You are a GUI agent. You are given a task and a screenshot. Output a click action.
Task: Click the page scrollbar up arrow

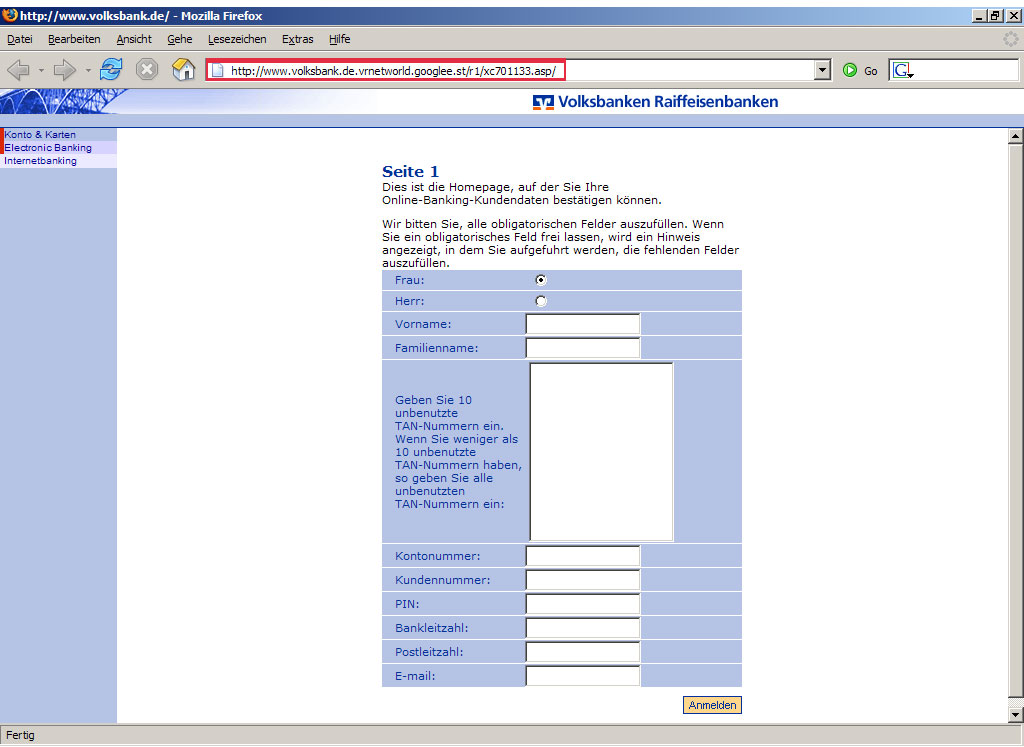pos(1016,136)
